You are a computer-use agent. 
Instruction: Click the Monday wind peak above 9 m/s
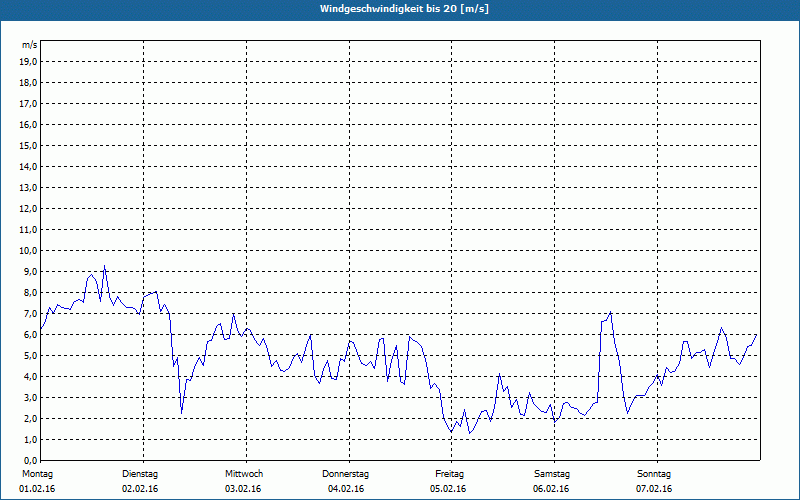(105, 266)
